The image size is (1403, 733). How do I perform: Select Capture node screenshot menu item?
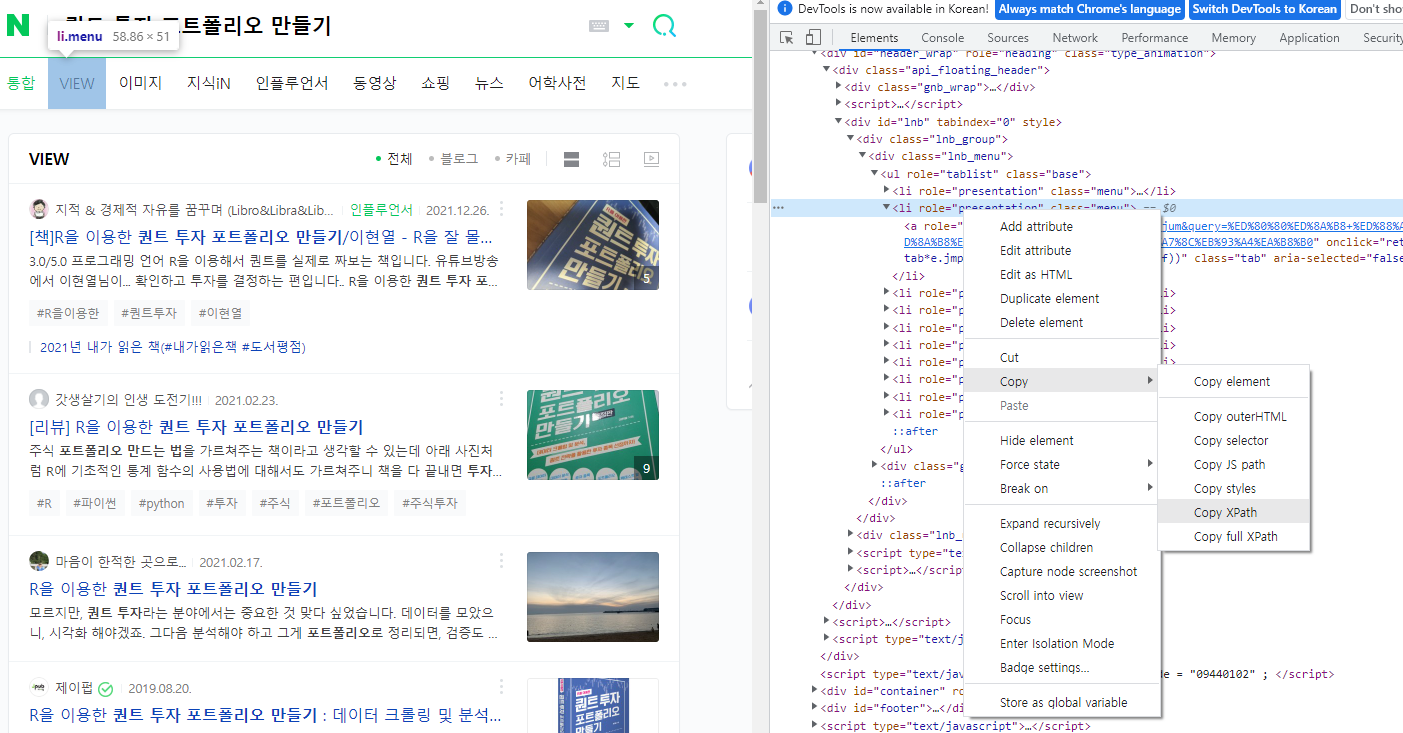[1061, 571]
